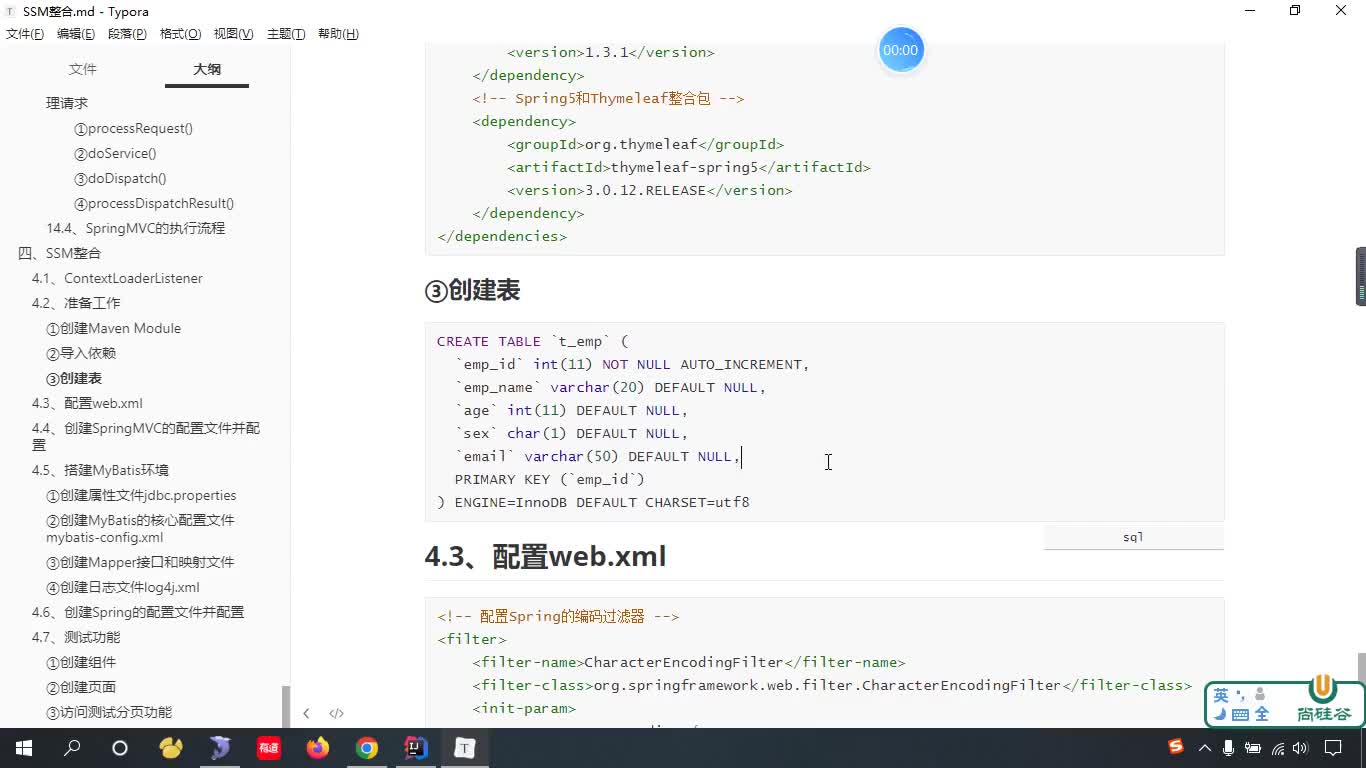This screenshot has width=1366, height=768.
Task: Open volume control speaker icon
Action: 1300,748
